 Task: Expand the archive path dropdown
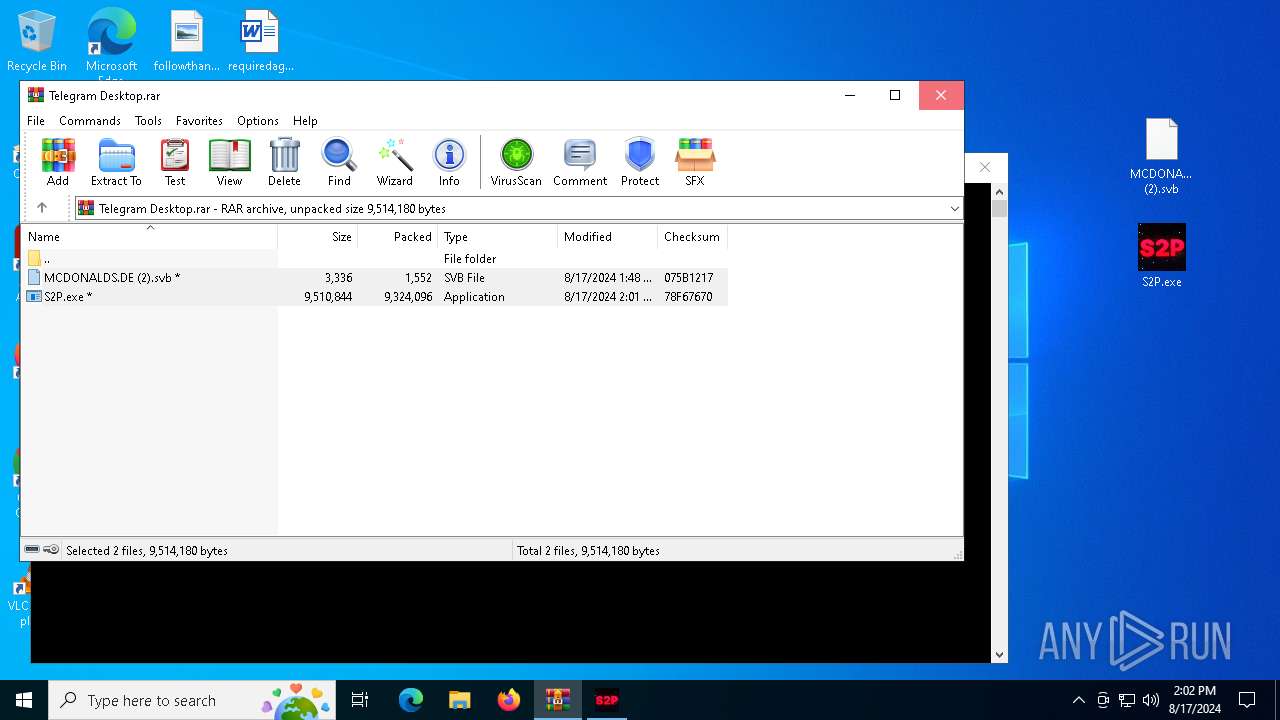point(954,208)
